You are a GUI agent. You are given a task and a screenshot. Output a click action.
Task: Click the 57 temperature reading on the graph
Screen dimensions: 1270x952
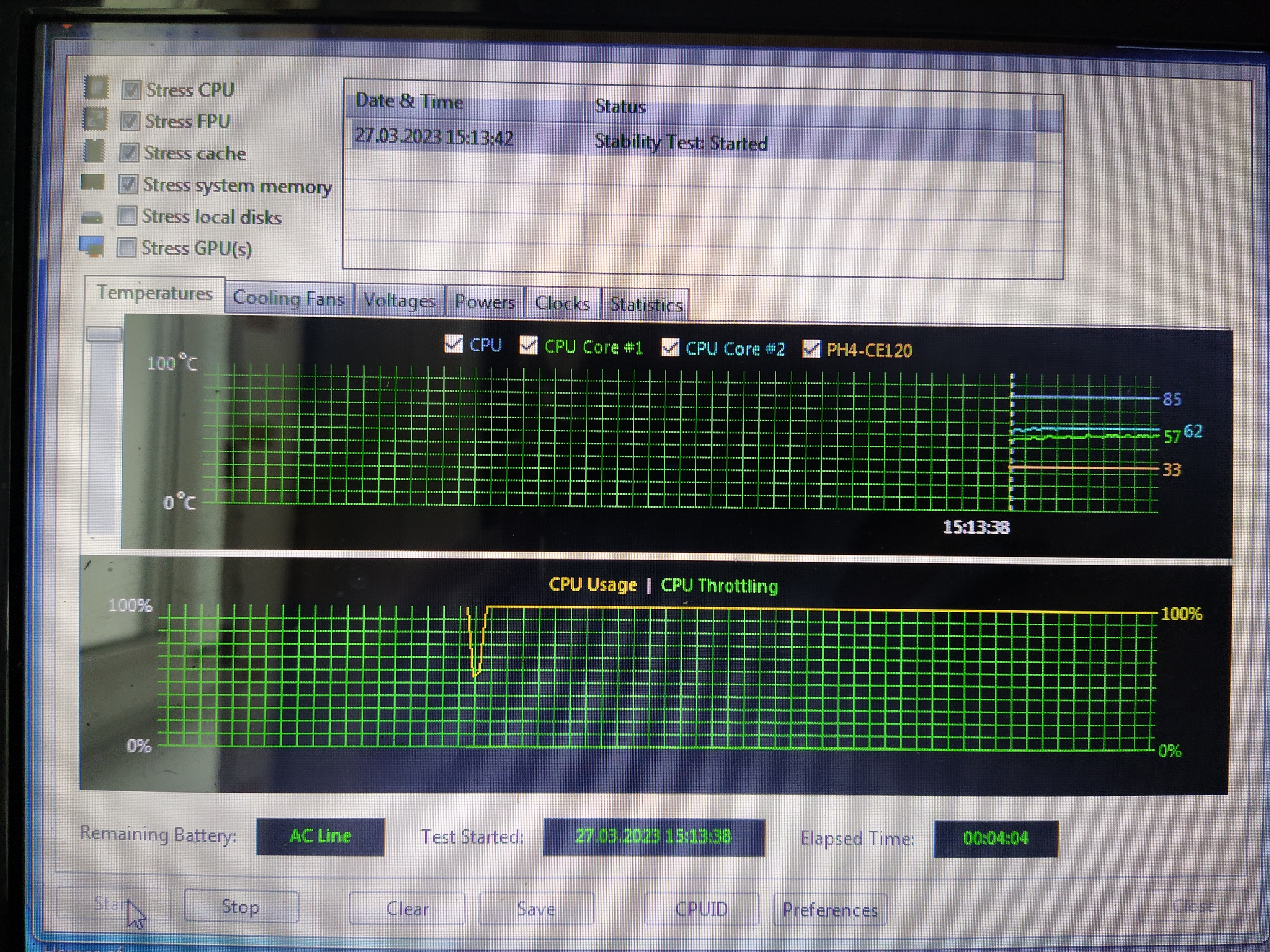(1172, 436)
